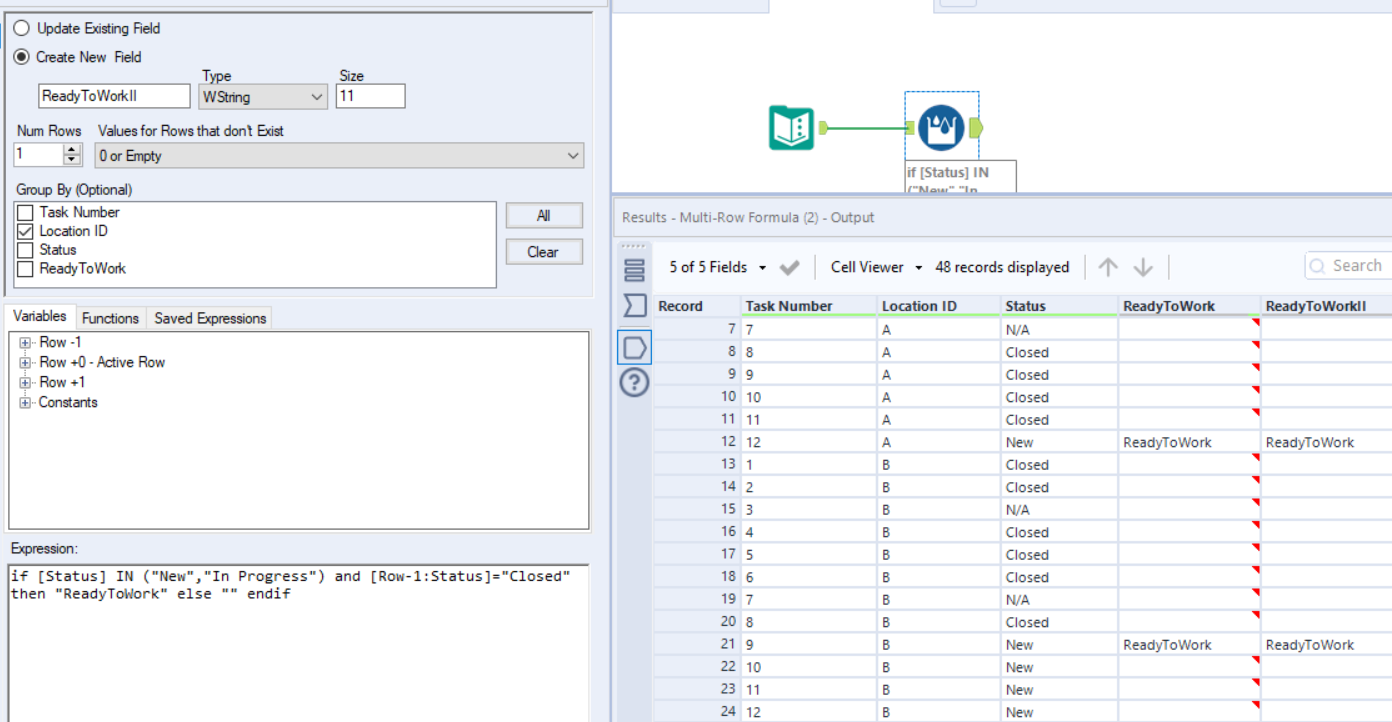Select the Multi-Row Formula tool on the canvas

point(941,127)
